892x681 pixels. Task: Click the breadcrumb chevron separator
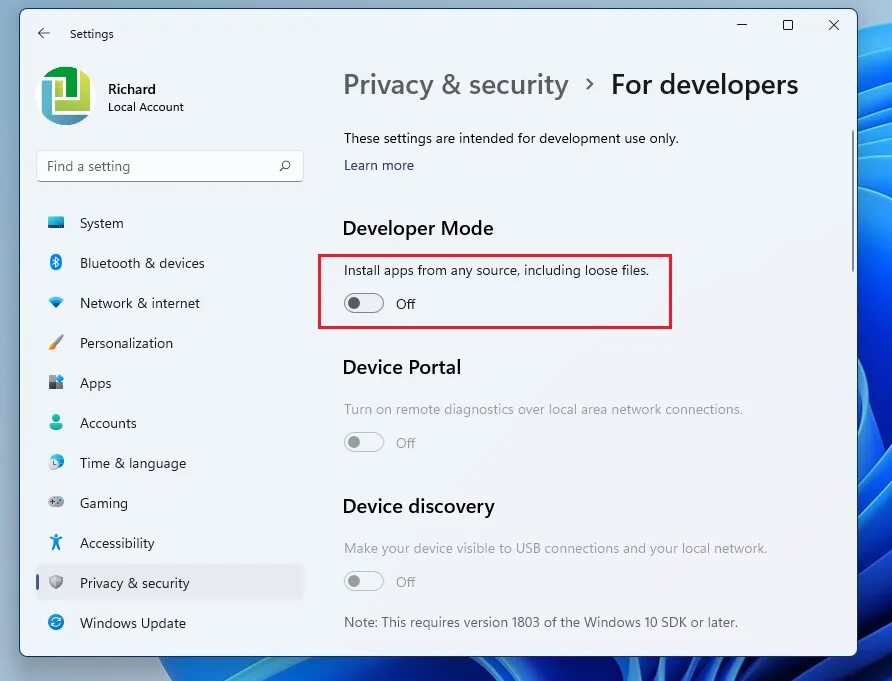(x=590, y=85)
